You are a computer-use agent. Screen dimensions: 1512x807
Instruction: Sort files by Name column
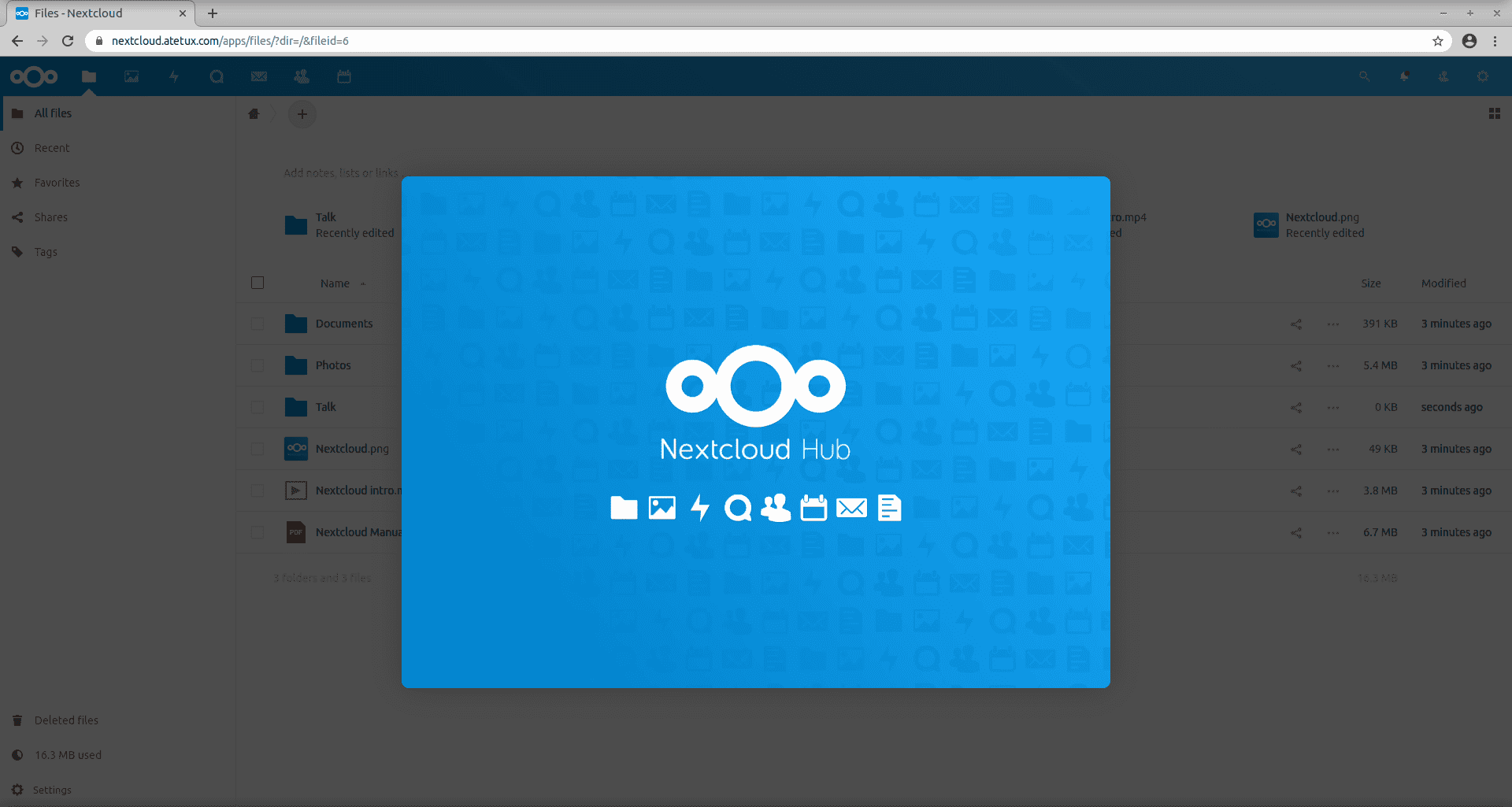tap(335, 283)
